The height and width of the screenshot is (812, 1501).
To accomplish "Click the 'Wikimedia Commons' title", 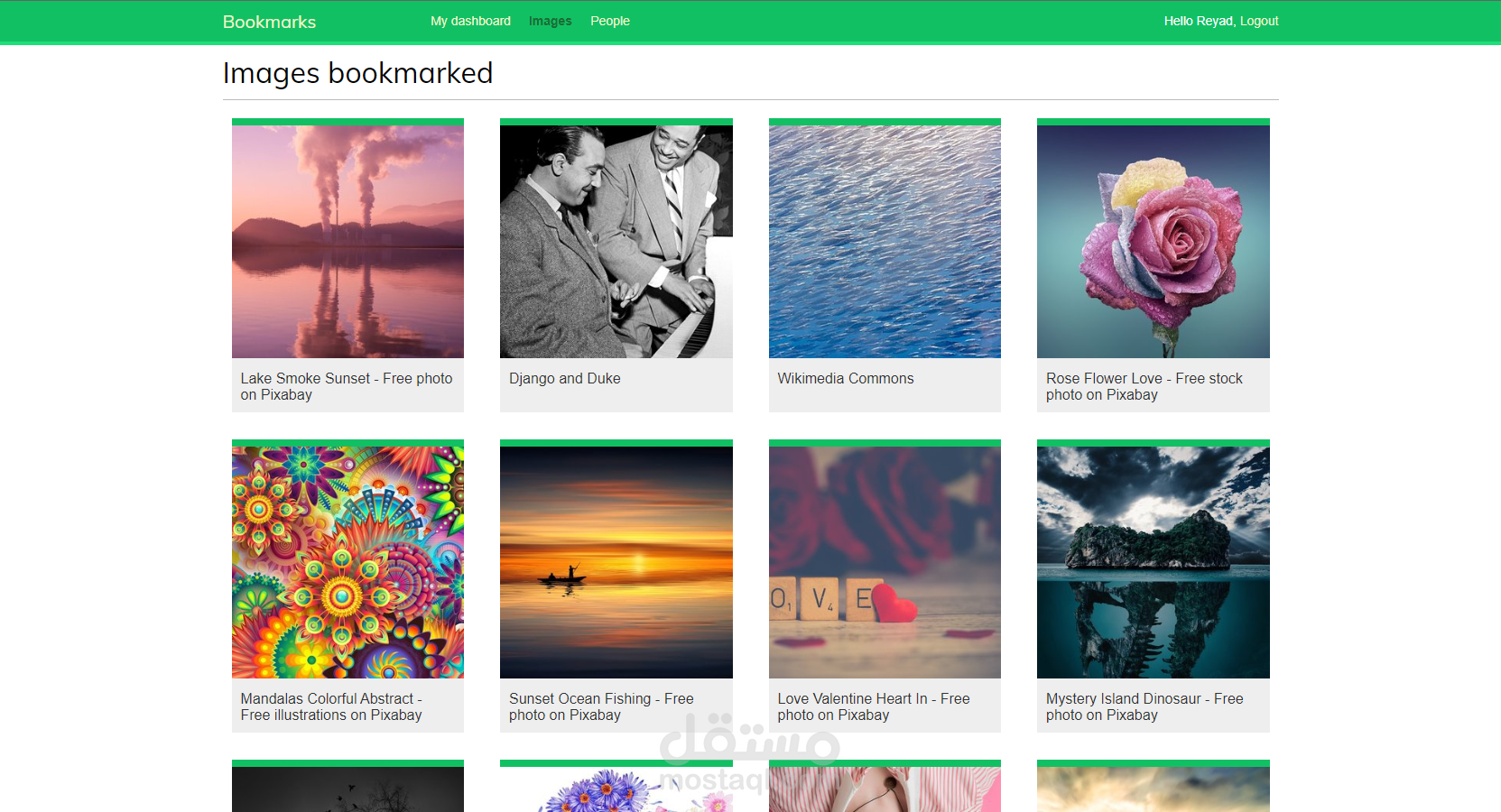I will coord(846,378).
